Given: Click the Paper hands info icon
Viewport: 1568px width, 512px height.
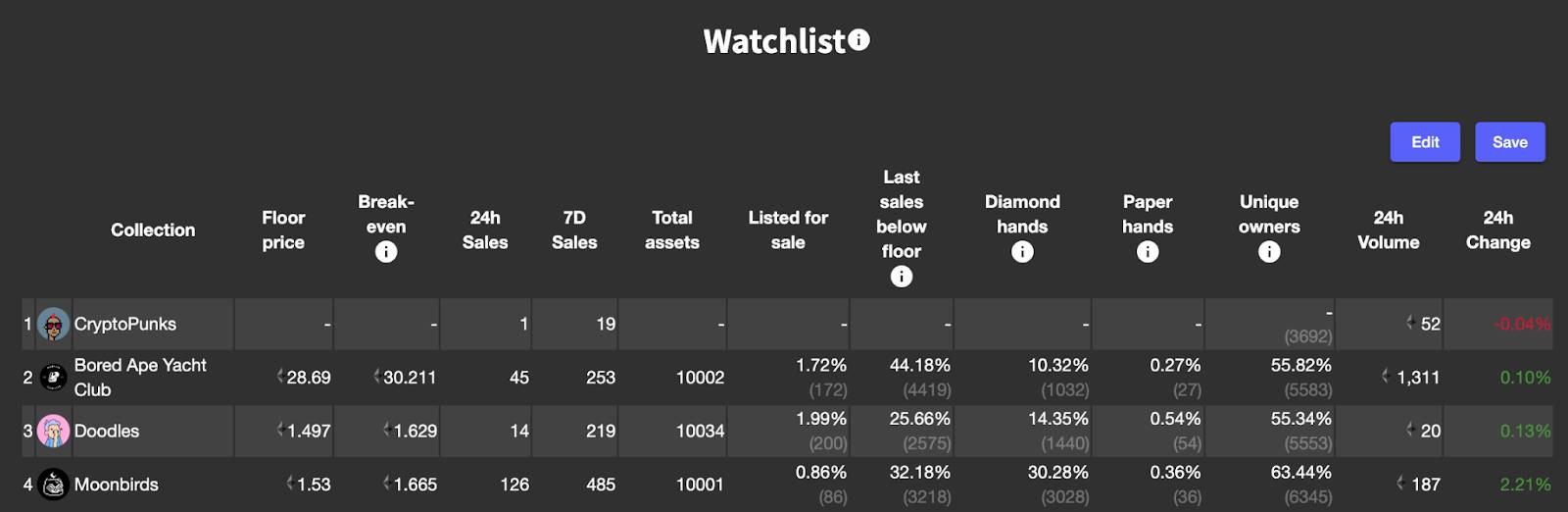Looking at the screenshot, I should pos(1148,252).
